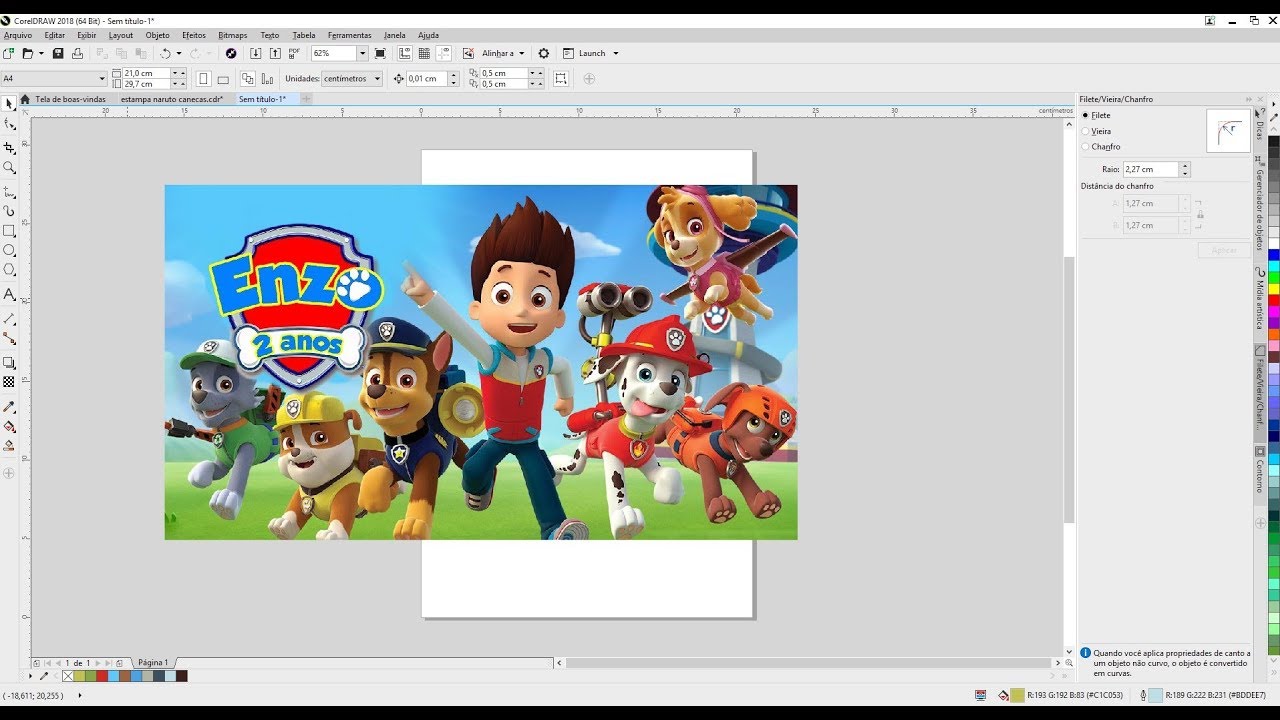Select the Rectangle tool
Screen dimensions: 1280x720
point(9,231)
